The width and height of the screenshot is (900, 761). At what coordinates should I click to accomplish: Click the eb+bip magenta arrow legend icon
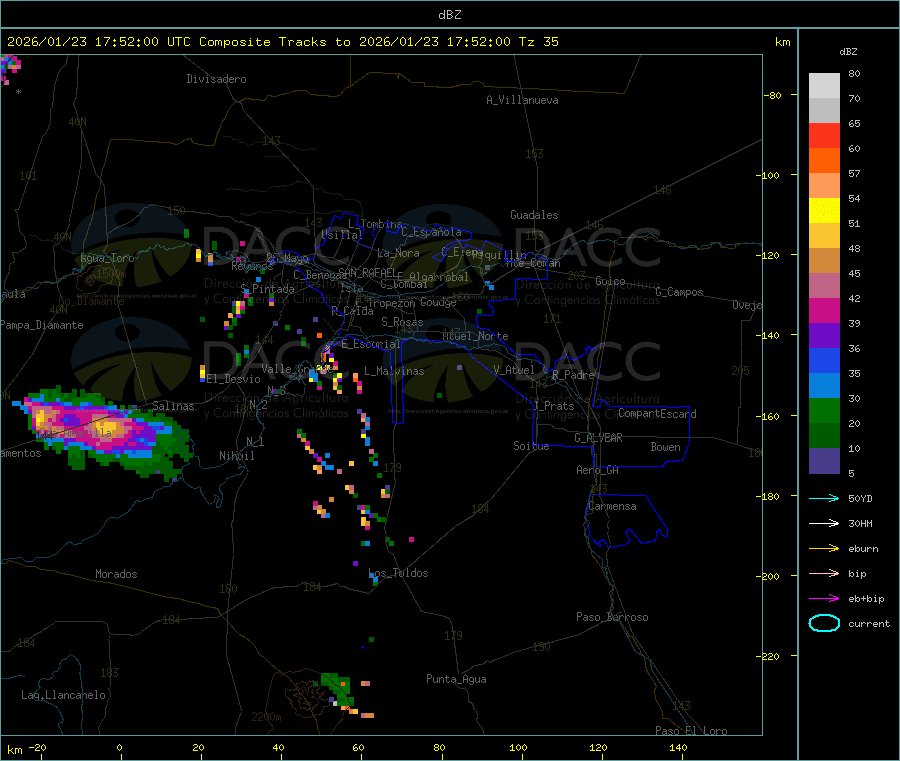coord(824,599)
